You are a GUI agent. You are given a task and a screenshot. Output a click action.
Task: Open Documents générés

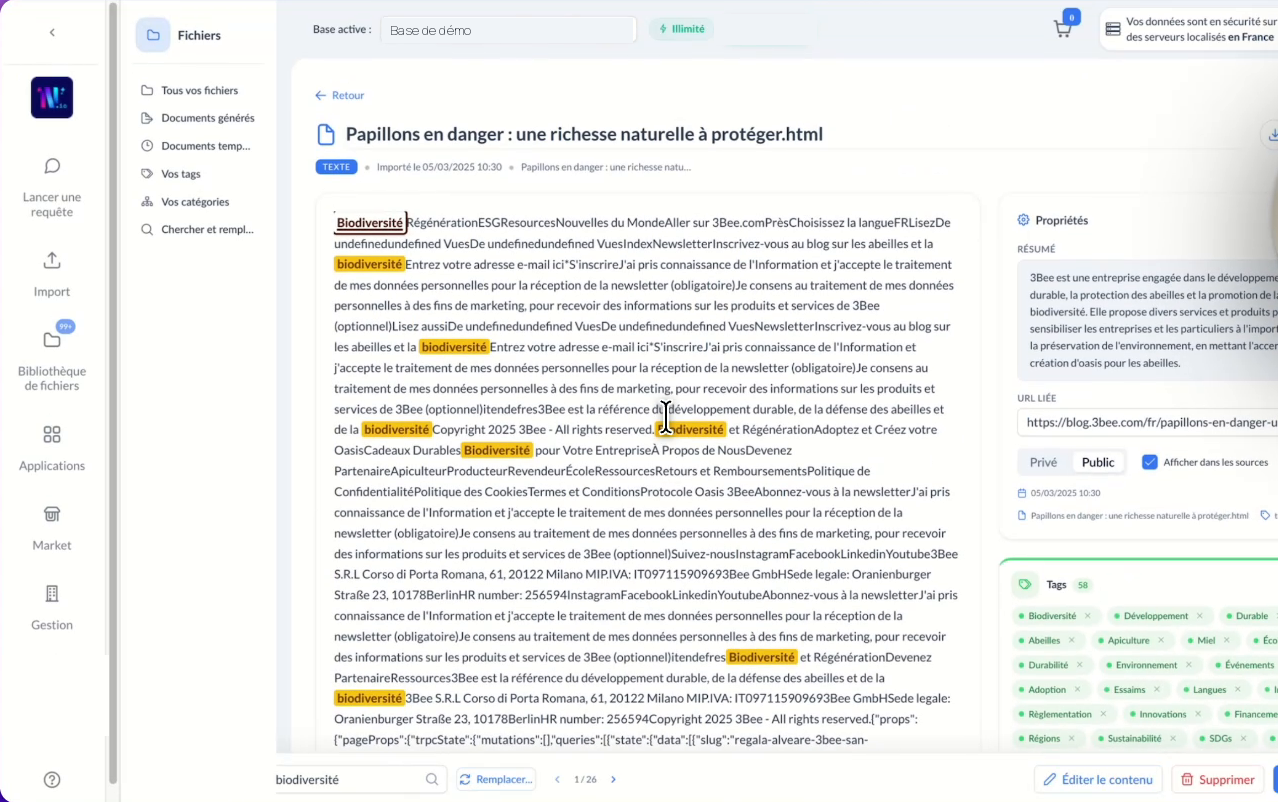pyautogui.click(x=199, y=118)
